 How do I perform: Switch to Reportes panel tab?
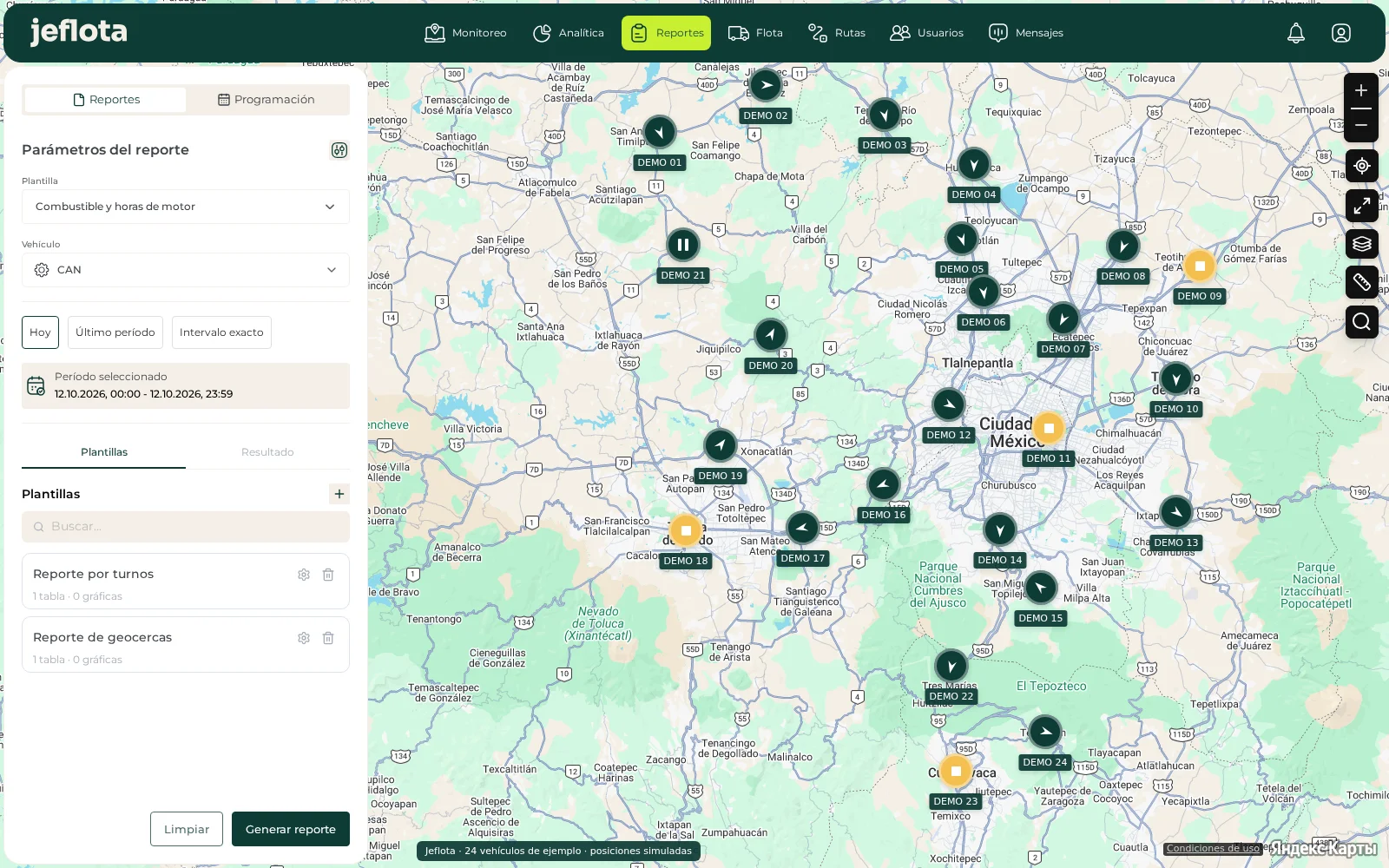coord(106,100)
